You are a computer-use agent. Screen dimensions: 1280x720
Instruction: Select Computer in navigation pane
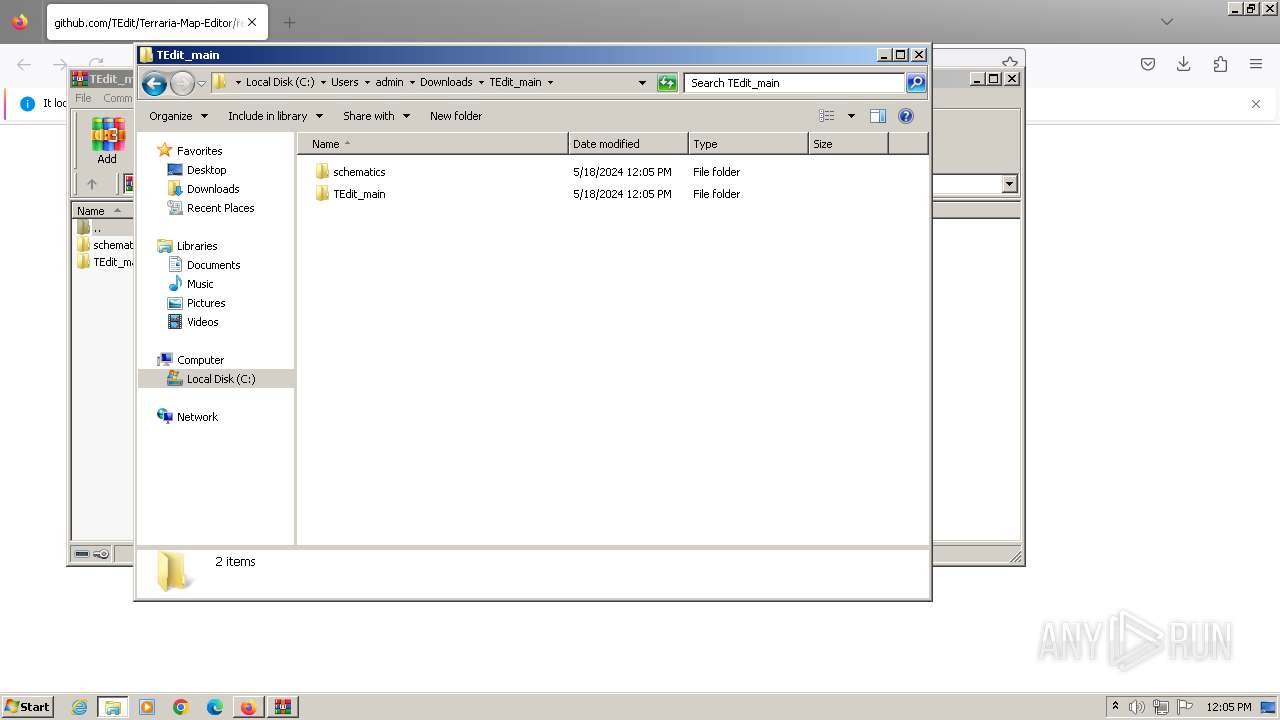click(x=200, y=360)
